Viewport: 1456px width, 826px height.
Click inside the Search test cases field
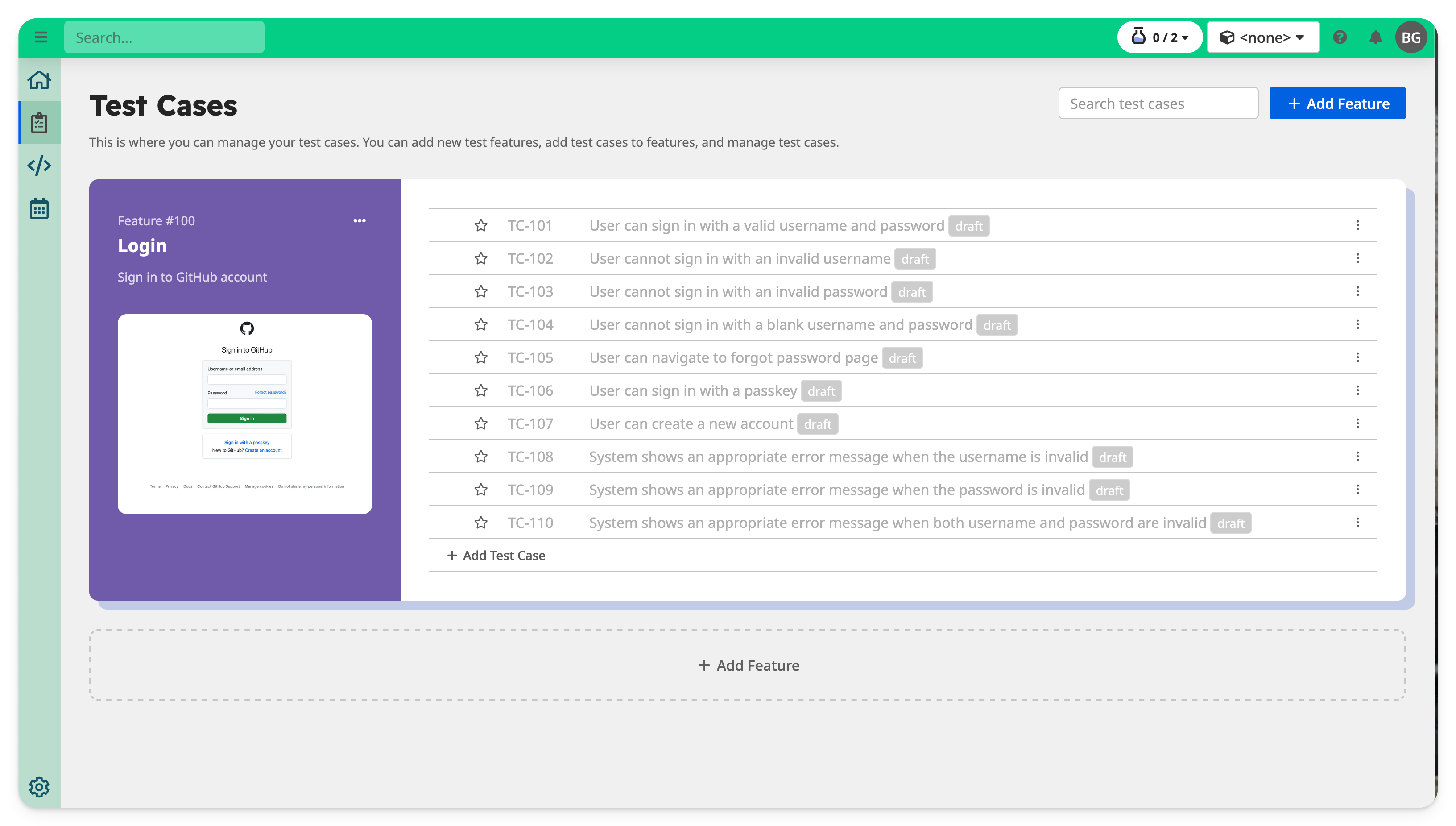click(x=1158, y=103)
